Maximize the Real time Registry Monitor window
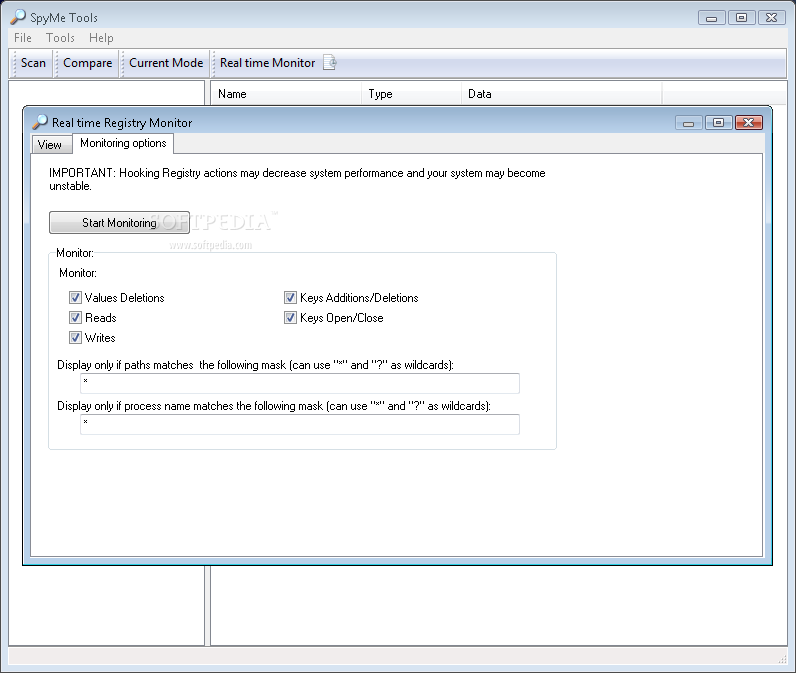This screenshot has height=673, width=796. point(718,122)
